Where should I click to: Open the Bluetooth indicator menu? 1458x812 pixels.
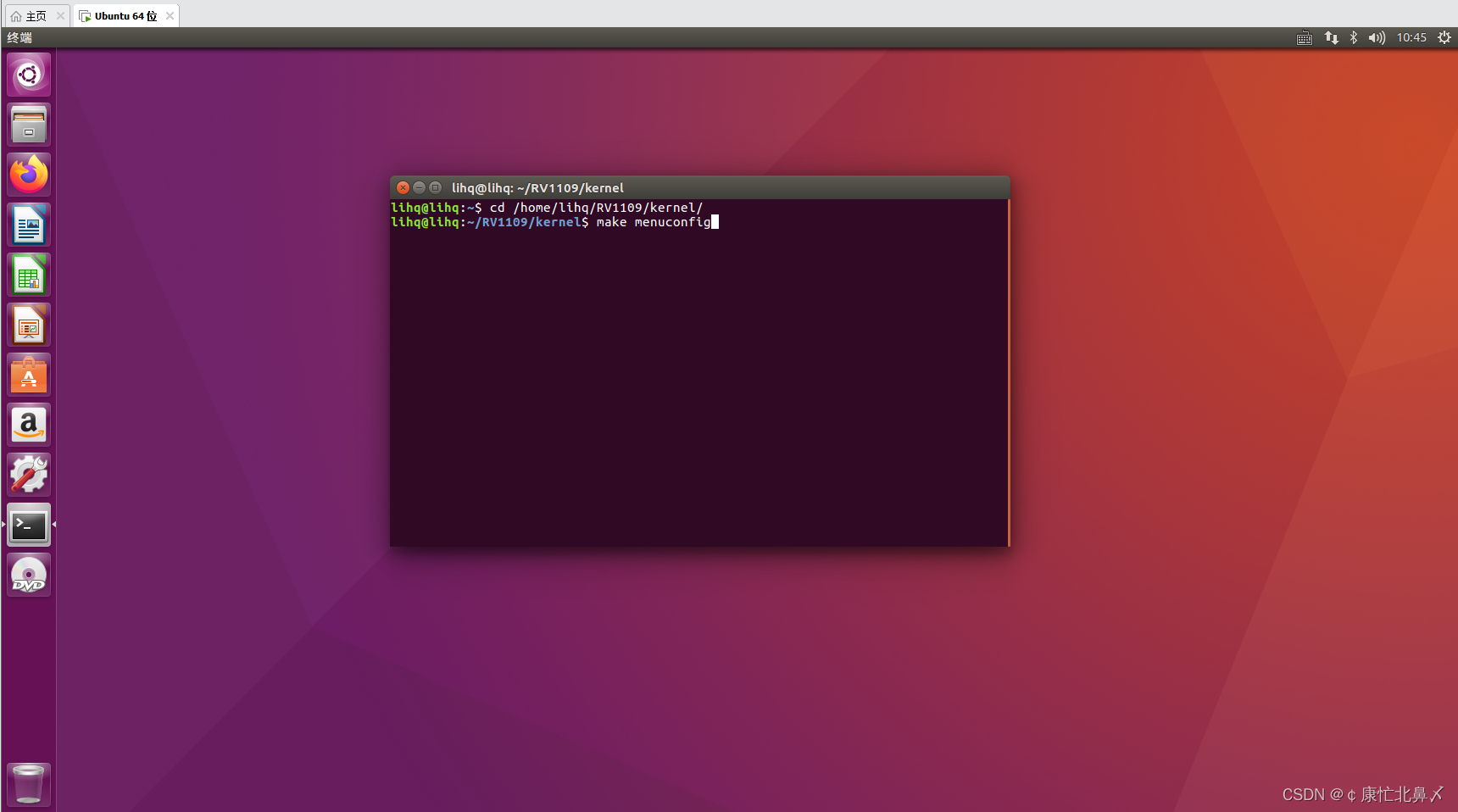[1354, 37]
